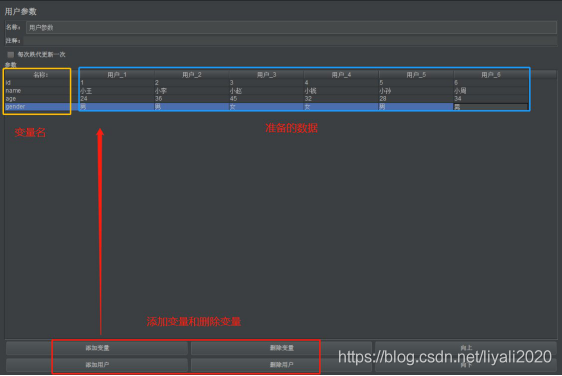Select the name cell 小李
The image size is (562, 376).
(x=192, y=91)
